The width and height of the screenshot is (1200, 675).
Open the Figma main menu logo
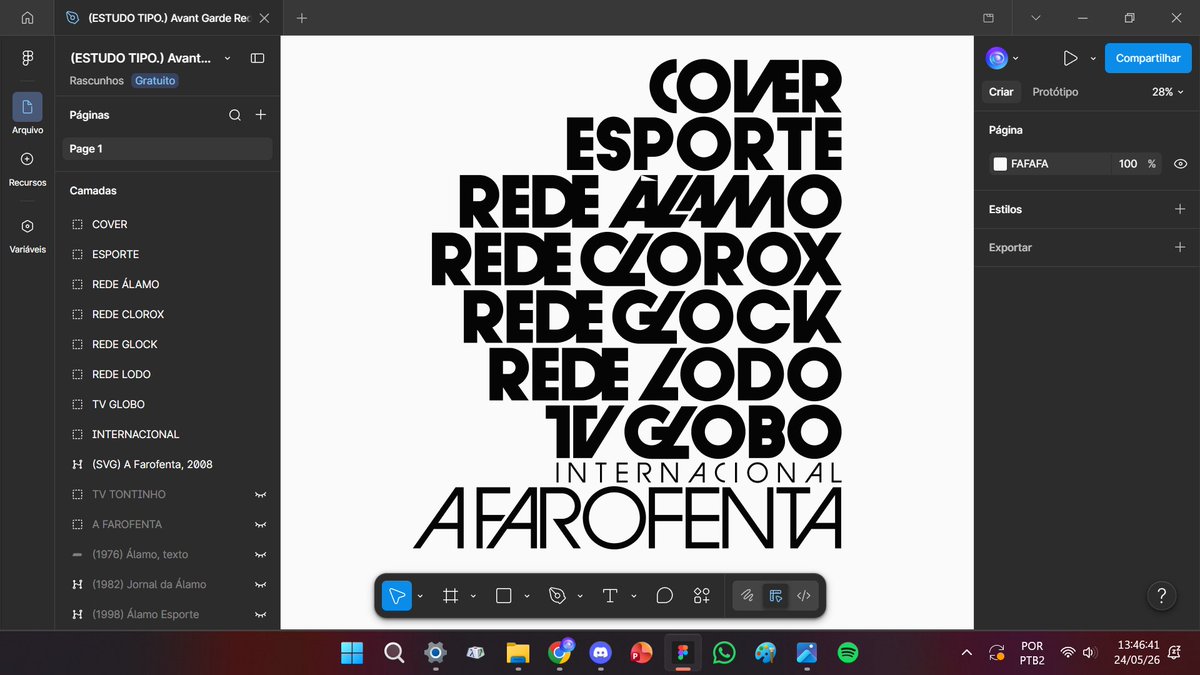[x=27, y=58]
